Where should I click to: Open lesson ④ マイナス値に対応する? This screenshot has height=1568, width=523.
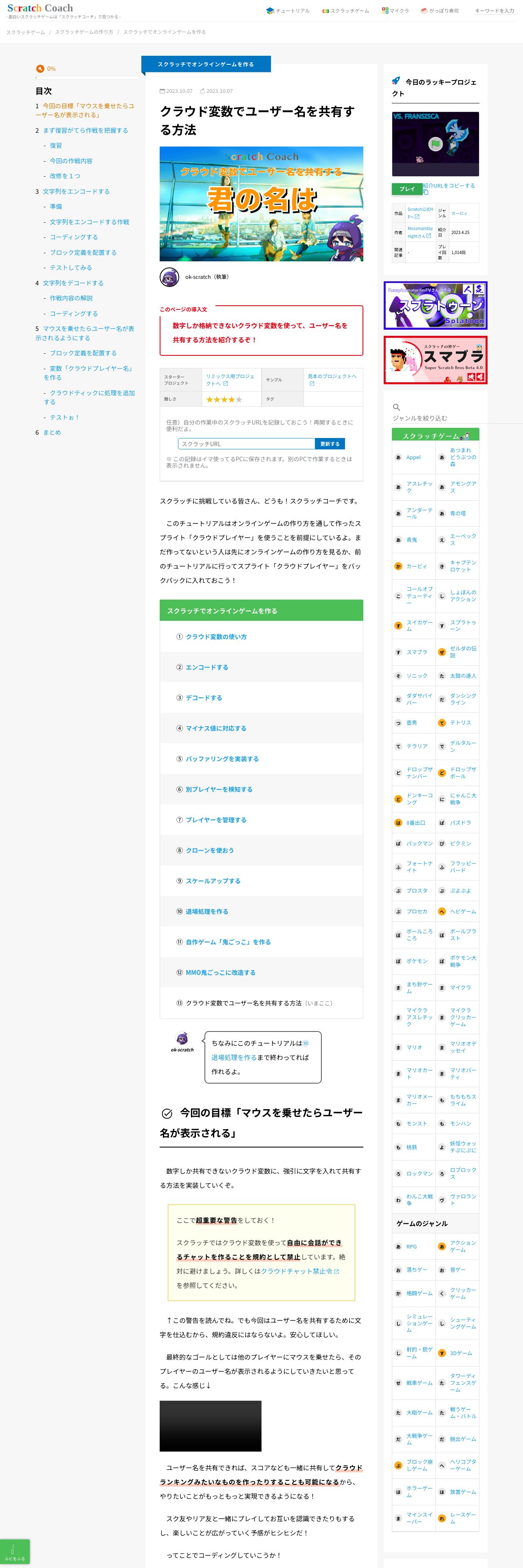[216, 728]
